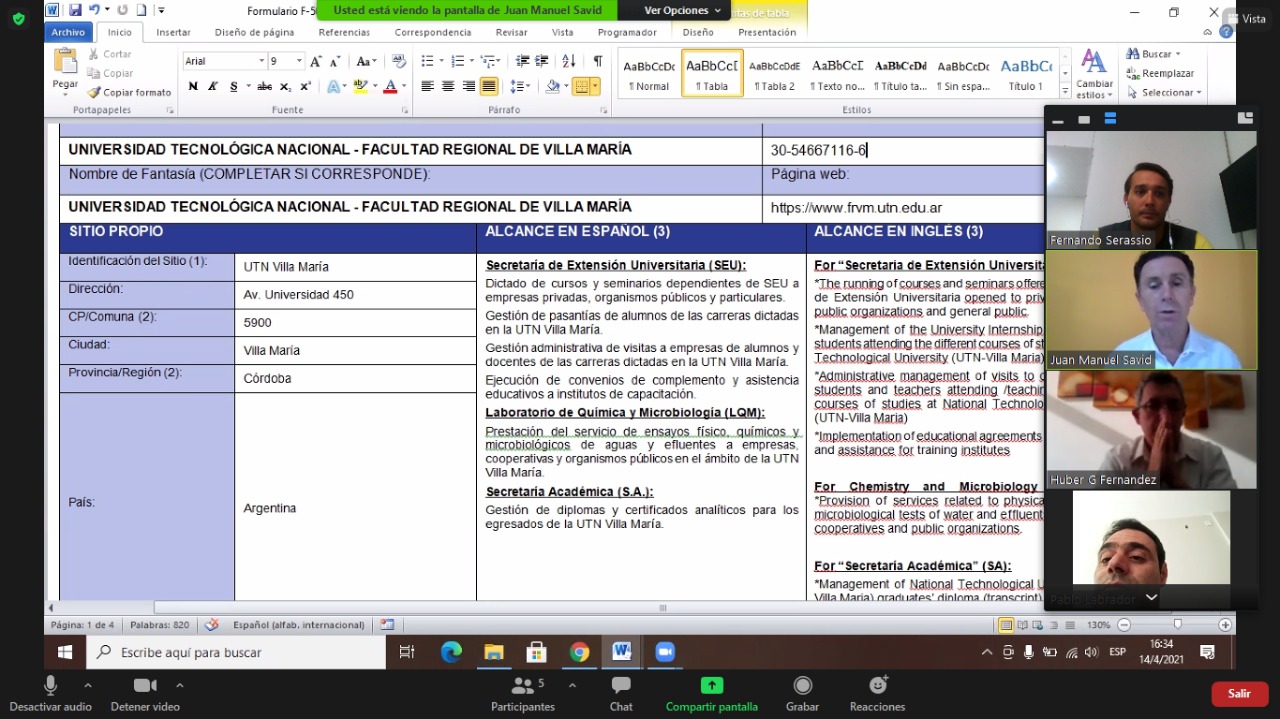The height and width of the screenshot is (719, 1280).
Task: Open the Zoom Ver Opciones menu
Action: coord(682,10)
